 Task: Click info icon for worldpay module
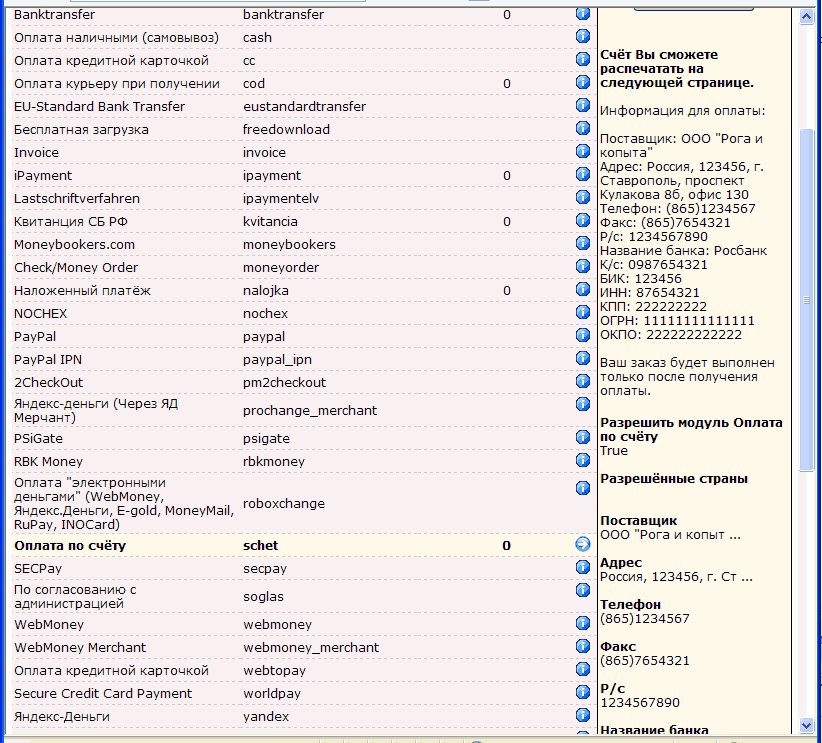(x=582, y=693)
